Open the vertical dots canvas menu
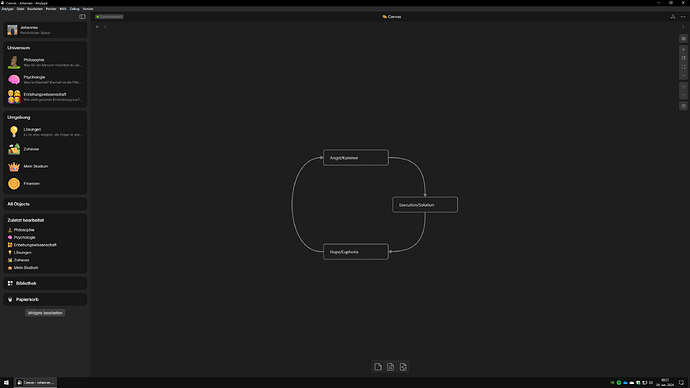Image resolution: width=690 pixels, height=388 pixels. pos(683,27)
